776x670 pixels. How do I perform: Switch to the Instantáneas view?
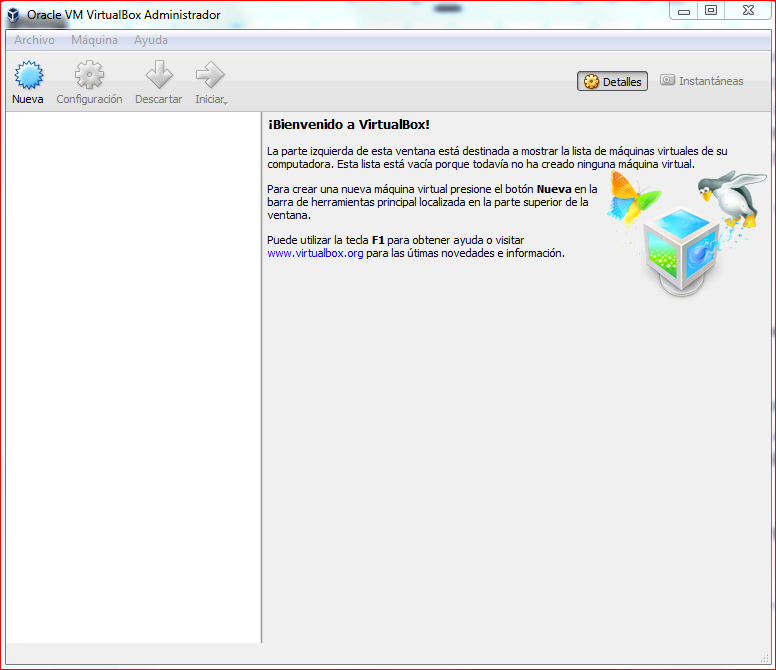point(701,82)
